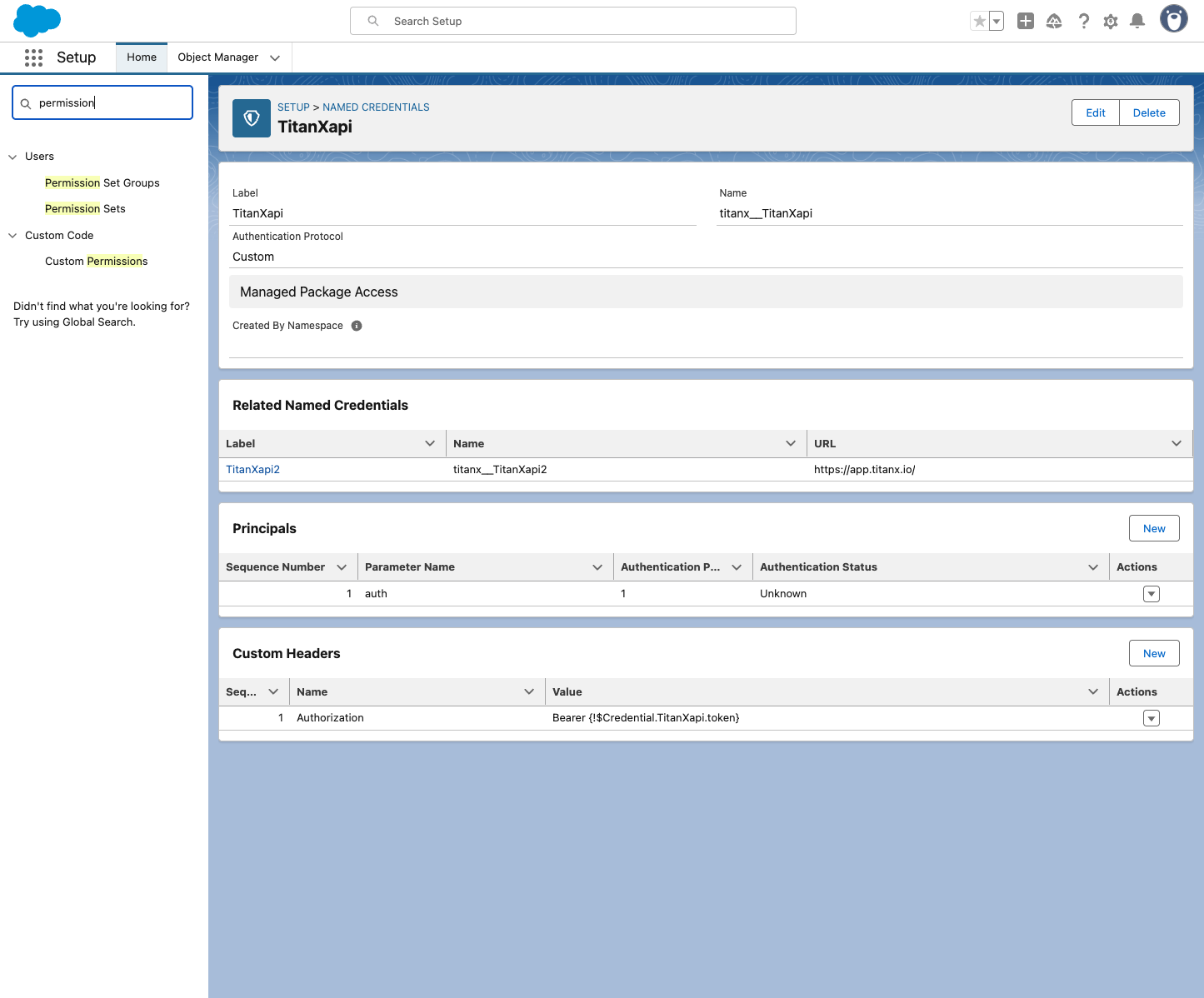This screenshot has width=1204, height=998.
Task: Collapse the Users section in sidebar
Action: coord(12,157)
